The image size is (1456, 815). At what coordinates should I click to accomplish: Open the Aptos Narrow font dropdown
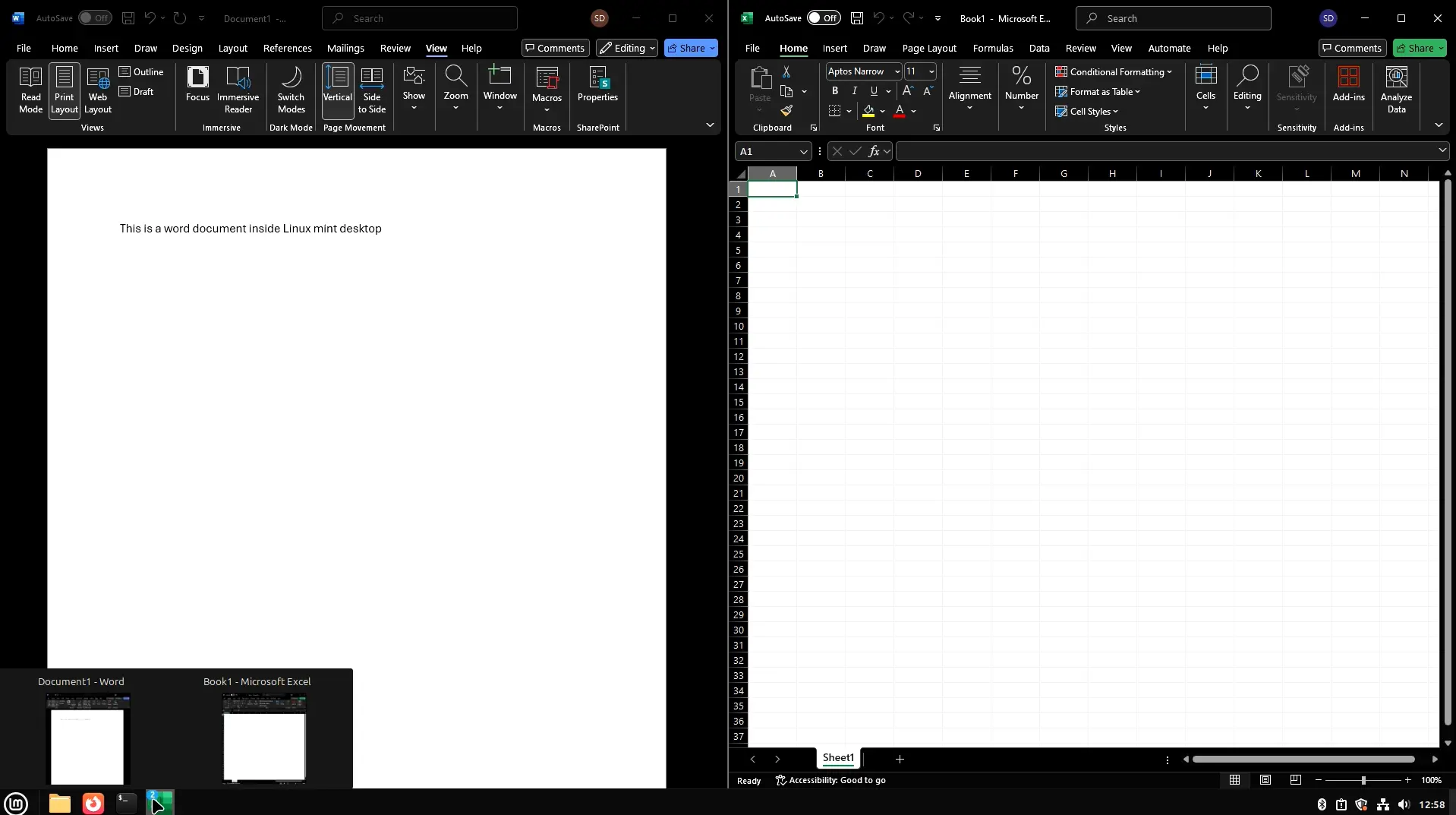[x=897, y=71]
